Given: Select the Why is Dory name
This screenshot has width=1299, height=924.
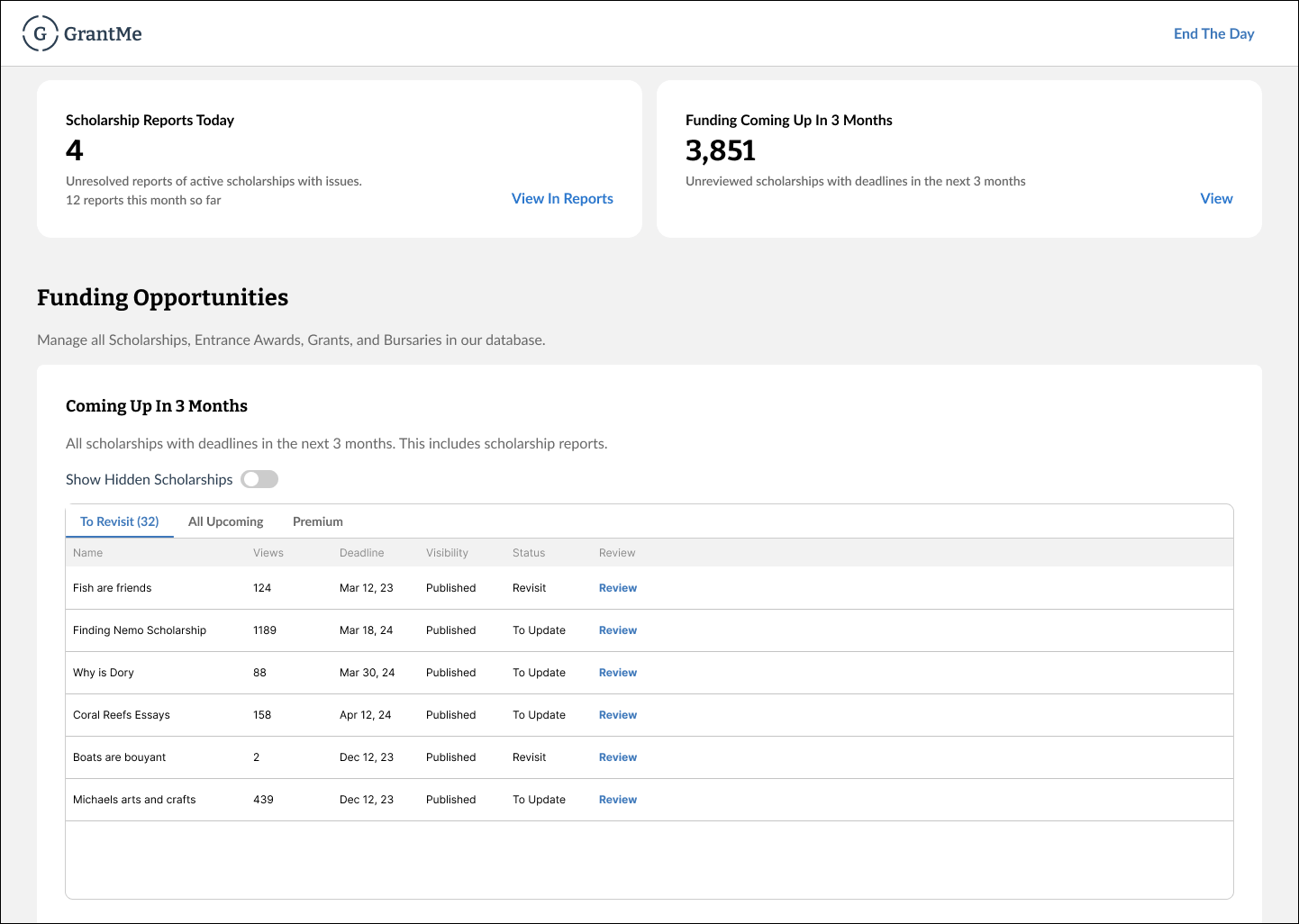Looking at the screenshot, I should pos(104,673).
